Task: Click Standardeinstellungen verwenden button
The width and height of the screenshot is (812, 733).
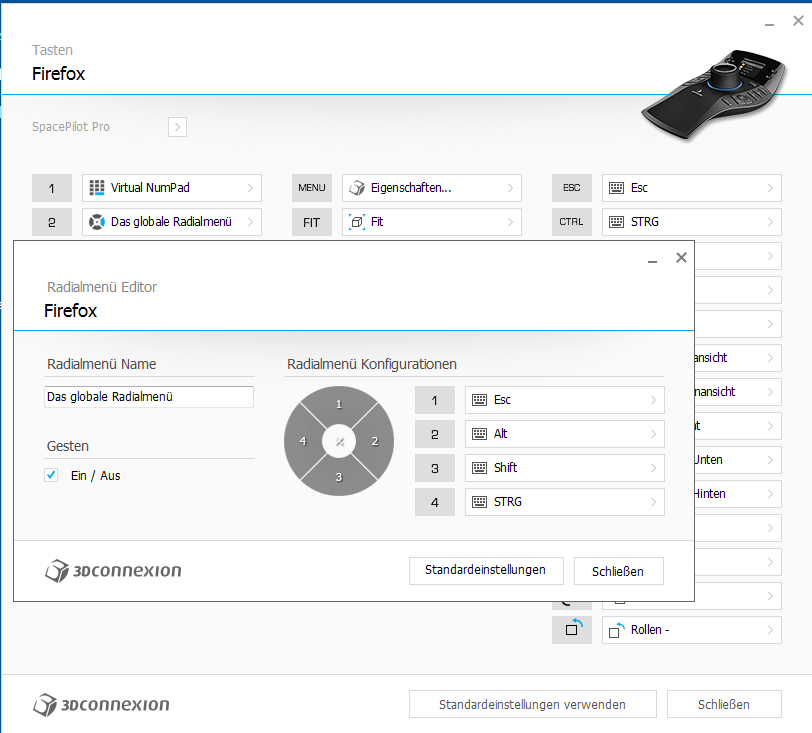Action: pos(532,704)
